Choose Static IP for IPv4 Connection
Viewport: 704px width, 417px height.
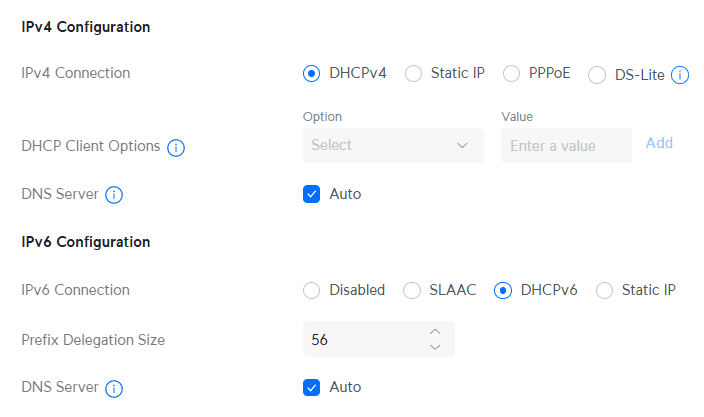click(413, 73)
